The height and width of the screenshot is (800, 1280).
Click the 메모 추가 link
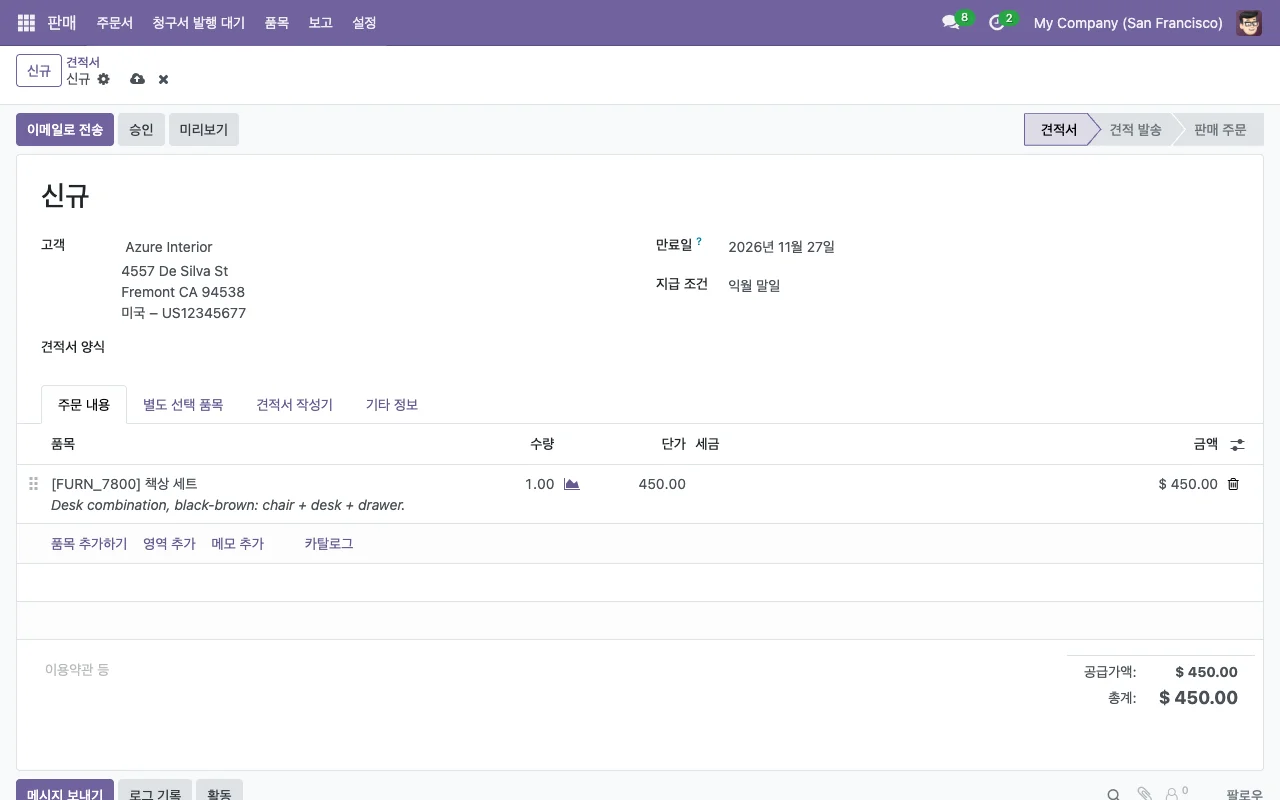pyautogui.click(x=238, y=544)
